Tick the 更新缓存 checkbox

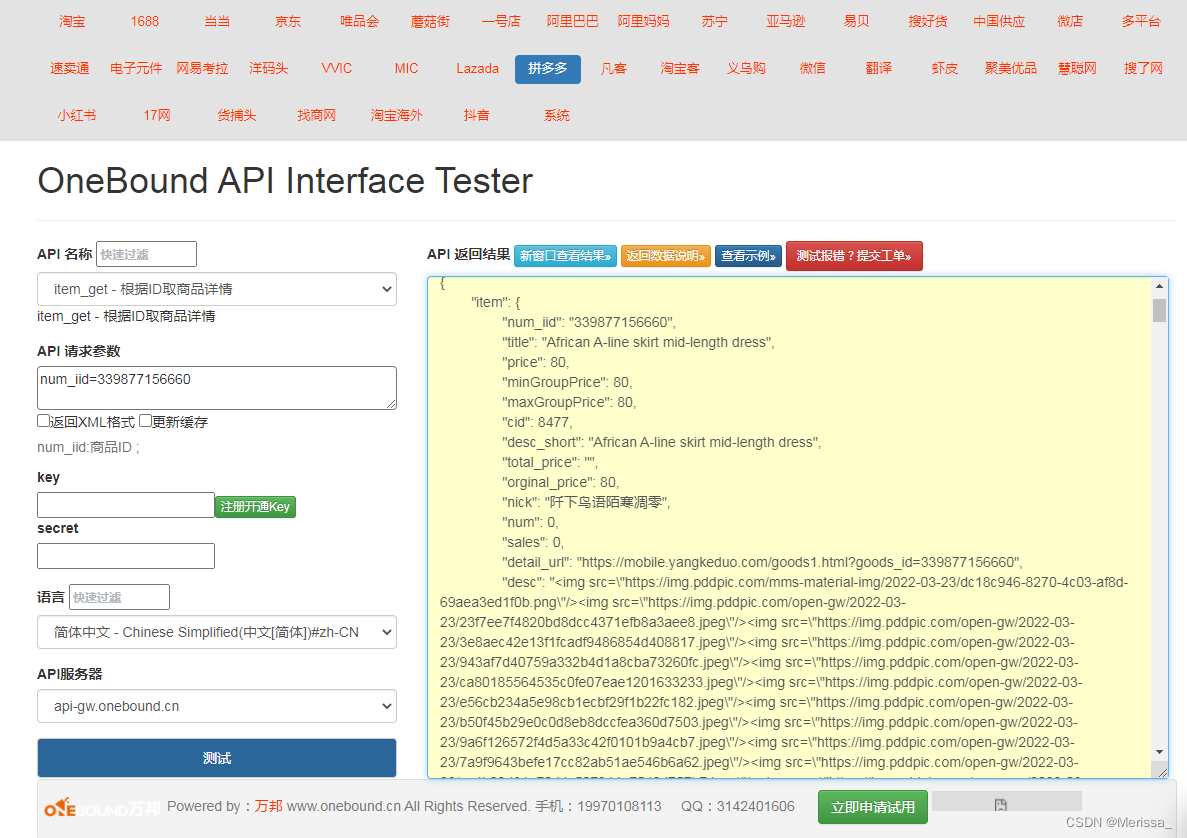145,421
